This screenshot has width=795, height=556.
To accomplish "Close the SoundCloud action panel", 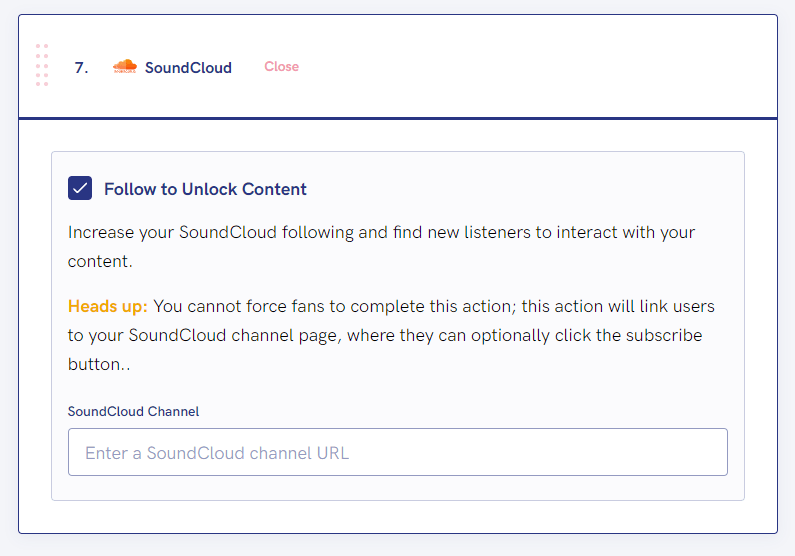I will tap(281, 66).
